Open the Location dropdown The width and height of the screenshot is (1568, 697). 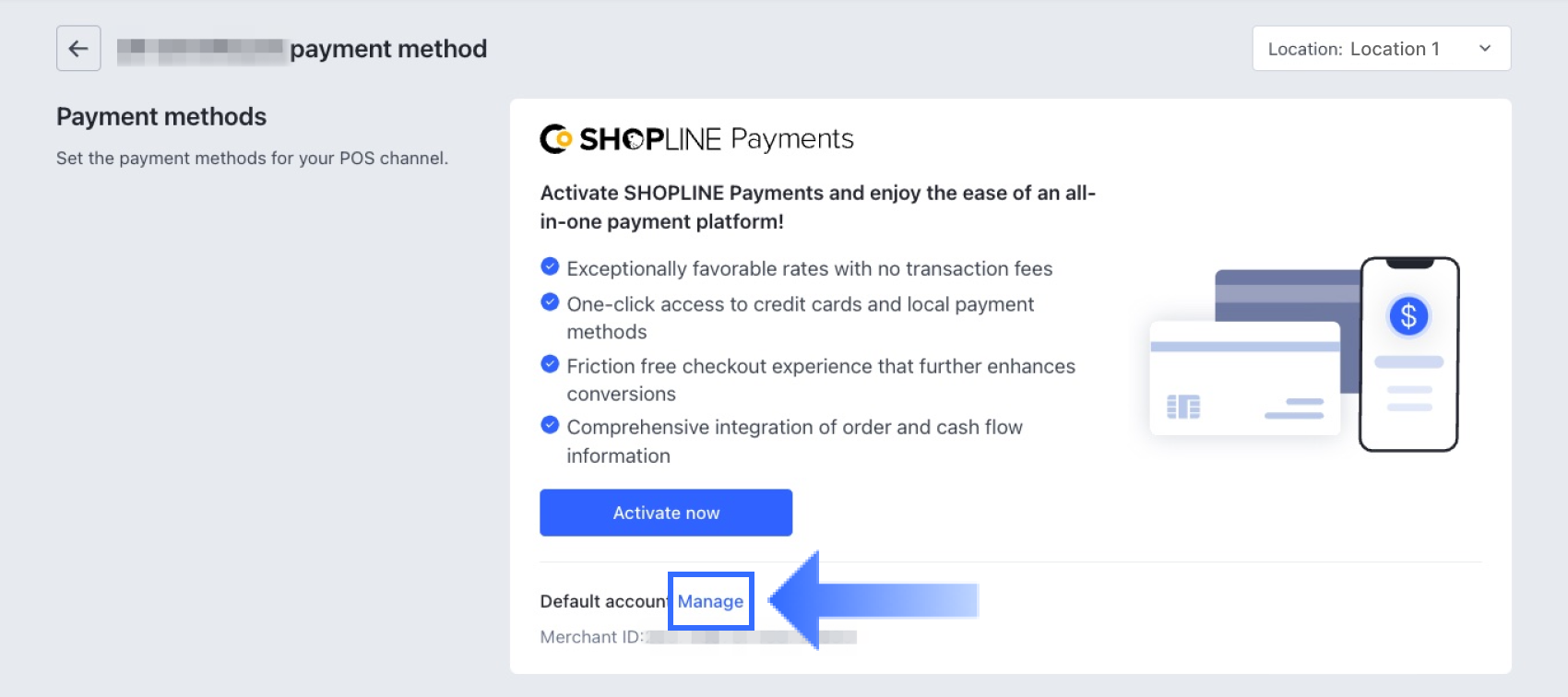coord(1381,49)
